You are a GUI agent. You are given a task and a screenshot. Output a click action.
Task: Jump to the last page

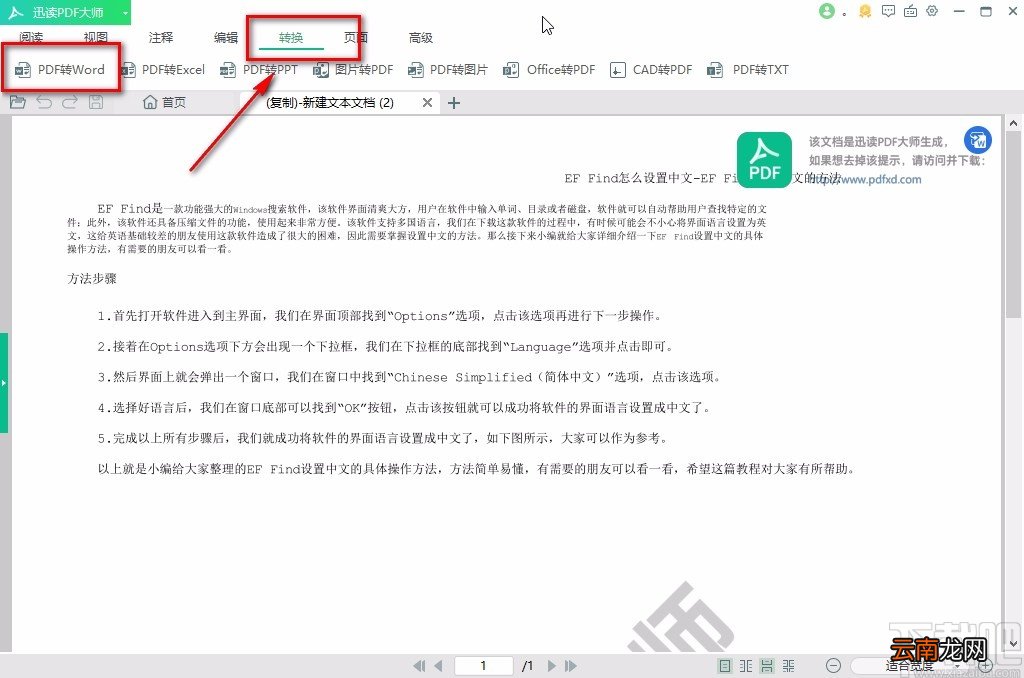coord(571,666)
